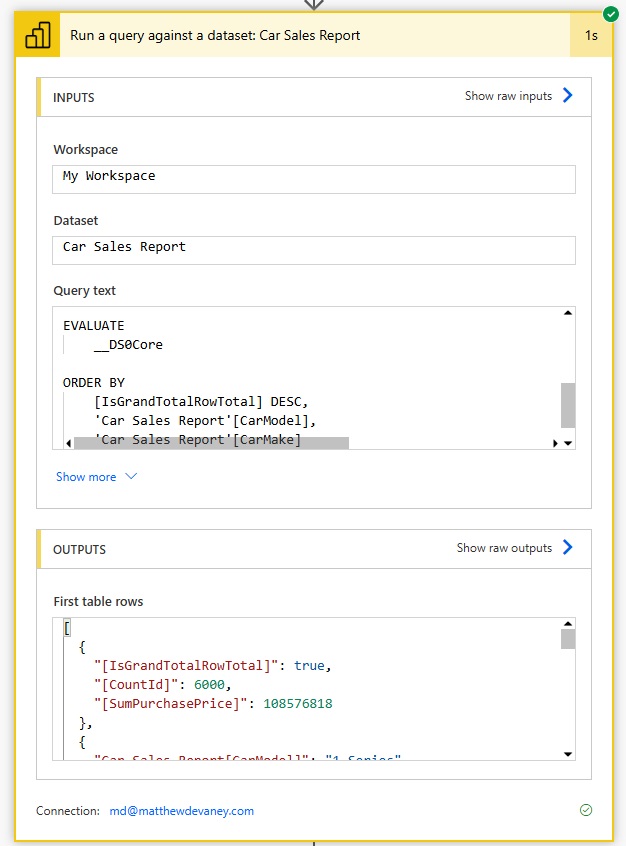Click the query text scroll up arrow
This screenshot has height=846, width=626.
point(568,313)
